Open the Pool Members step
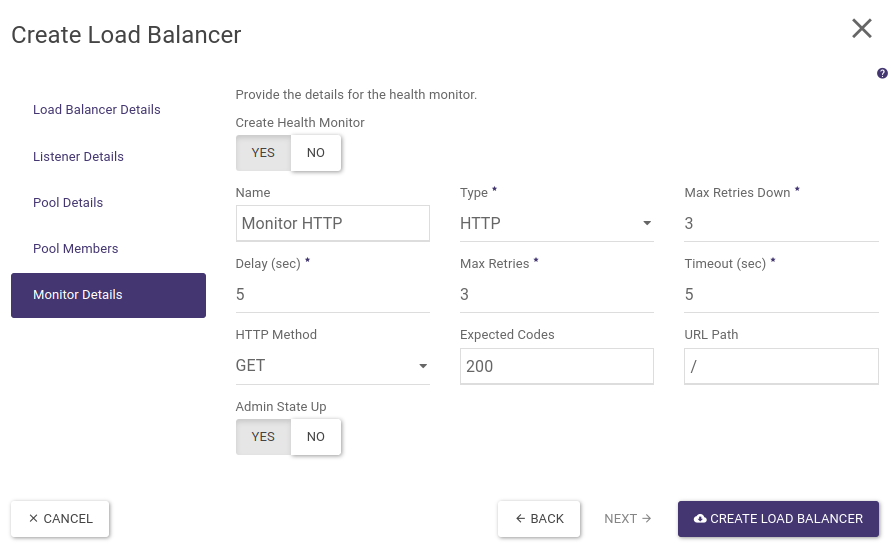 coord(76,249)
